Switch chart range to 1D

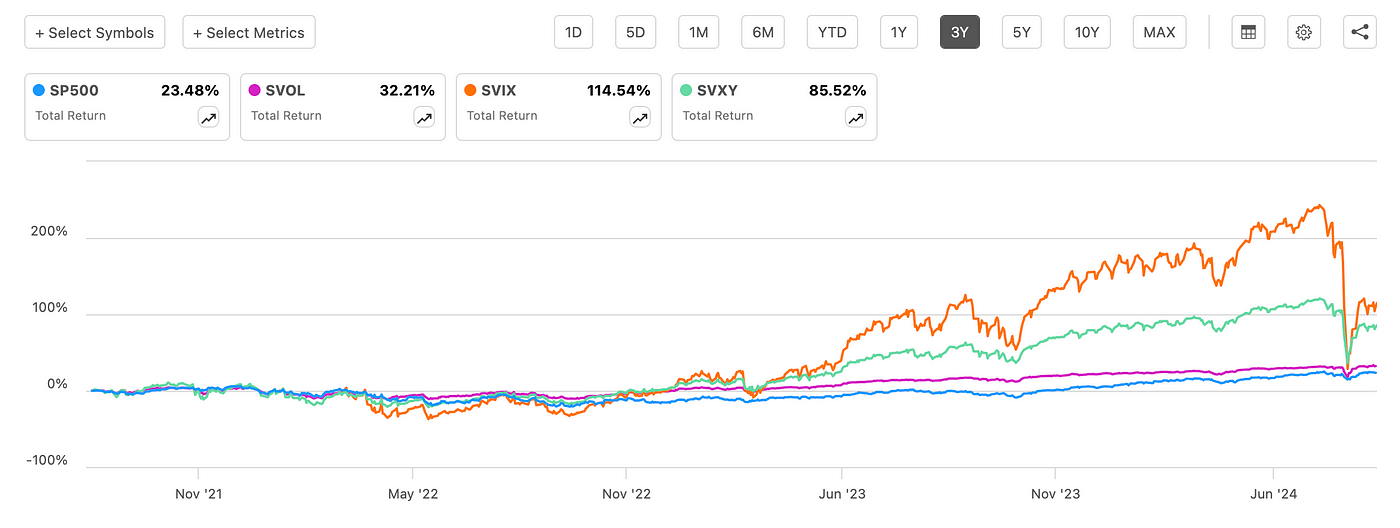tap(574, 32)
